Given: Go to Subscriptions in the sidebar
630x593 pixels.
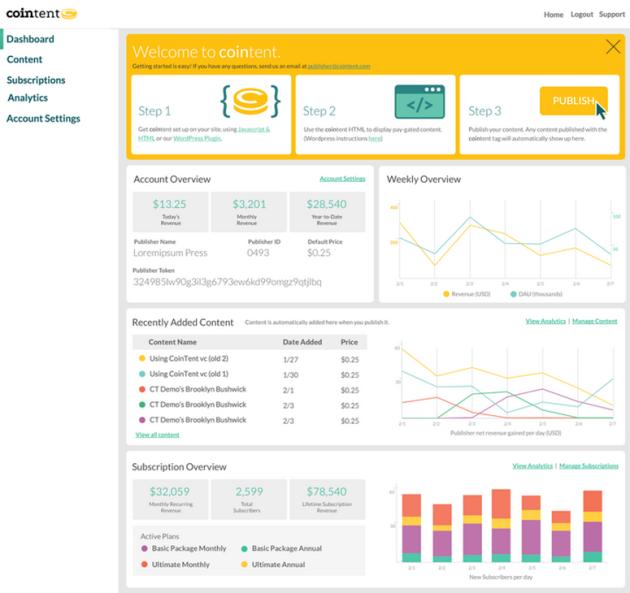Looking at the screenshot, I should point(36,80).
